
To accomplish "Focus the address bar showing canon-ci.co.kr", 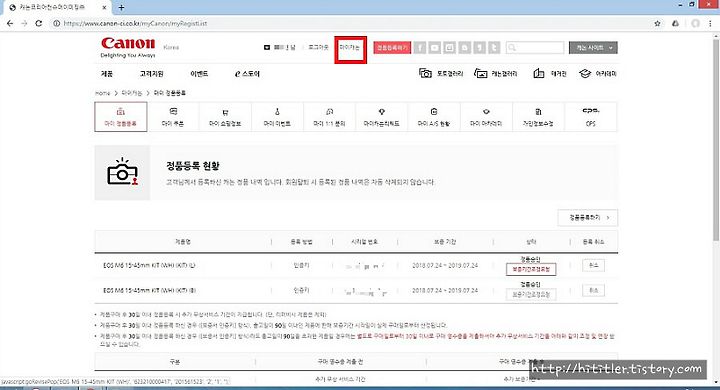I will tap(349, 23).
